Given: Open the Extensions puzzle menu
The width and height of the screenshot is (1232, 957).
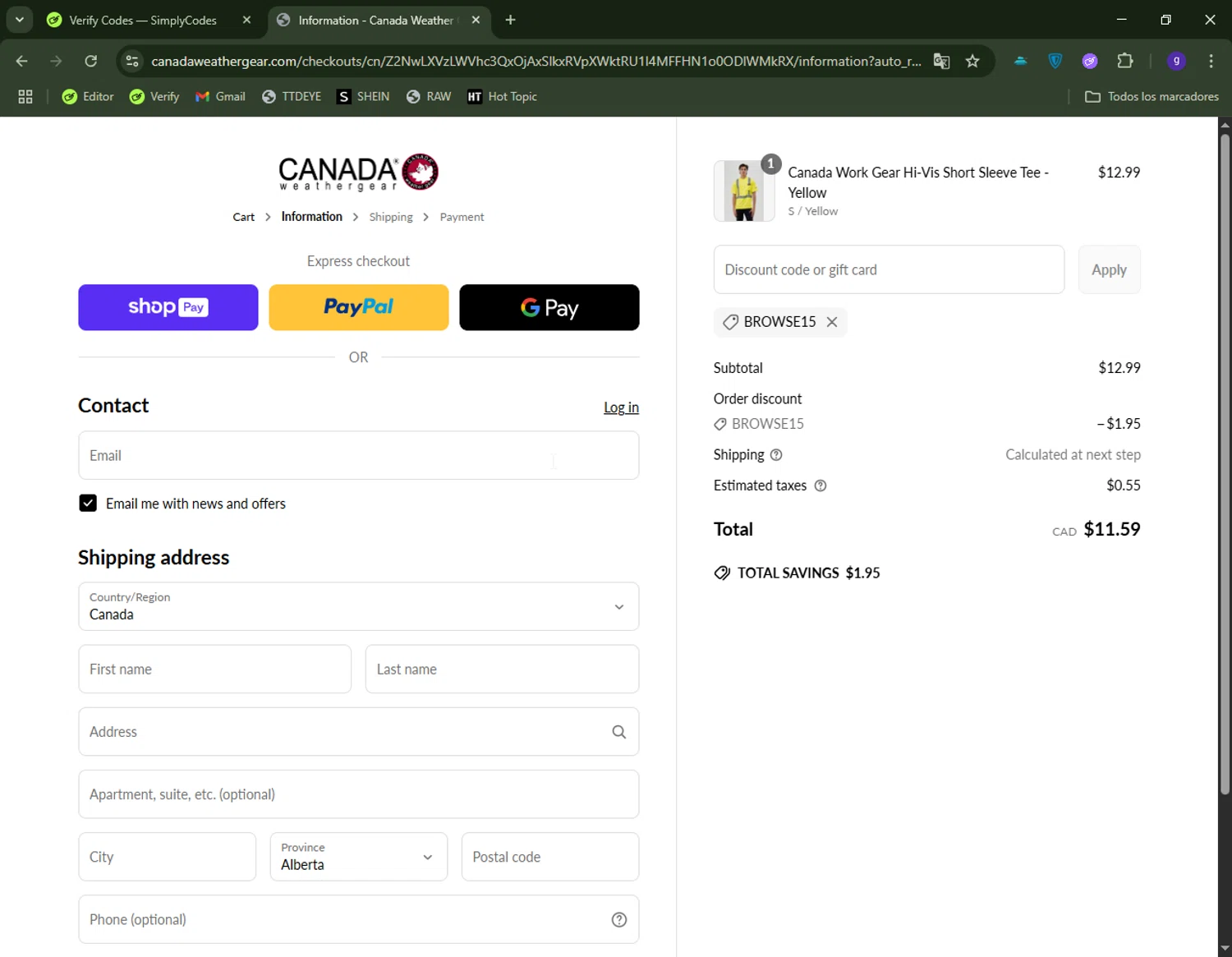Looking at the screenshot, I should point(1125,61).
